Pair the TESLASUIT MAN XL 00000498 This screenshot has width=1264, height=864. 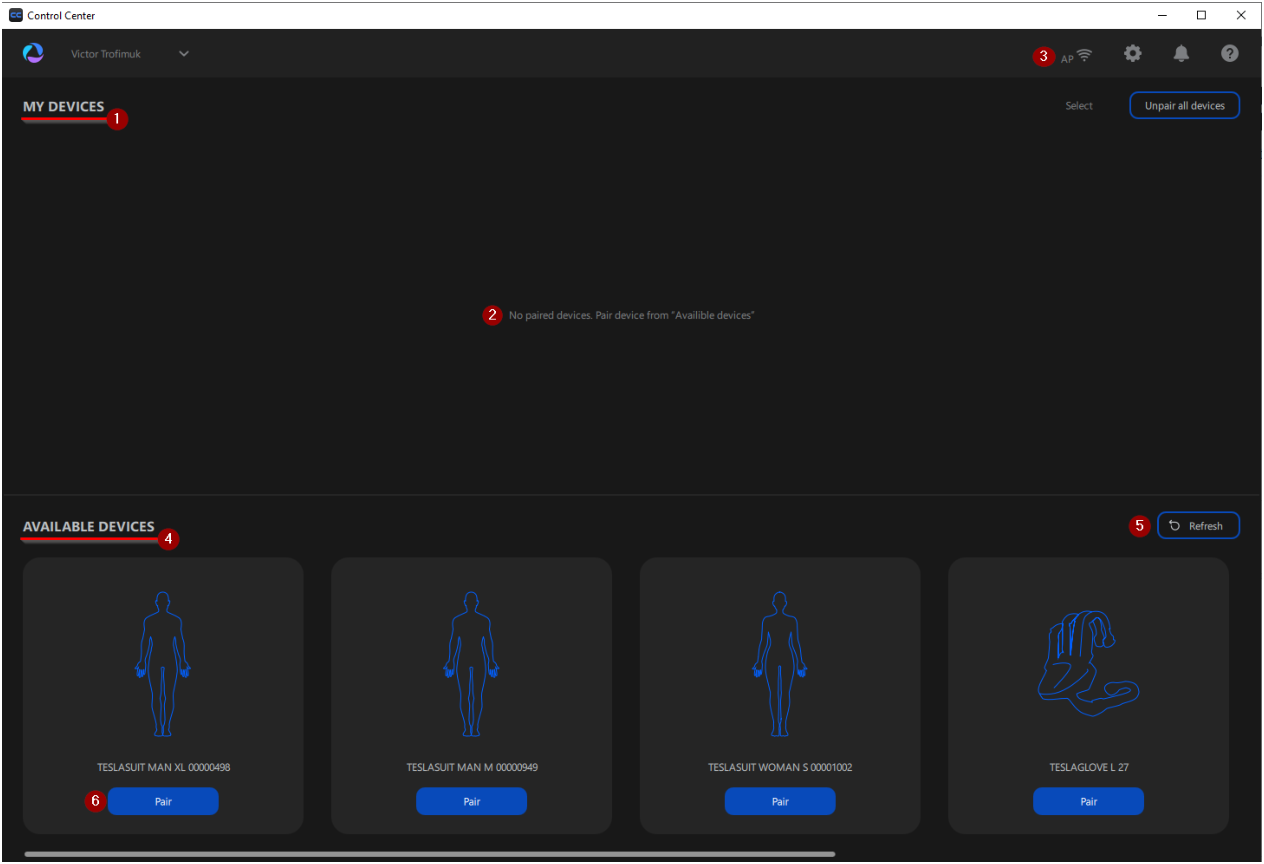coord(163,801)
